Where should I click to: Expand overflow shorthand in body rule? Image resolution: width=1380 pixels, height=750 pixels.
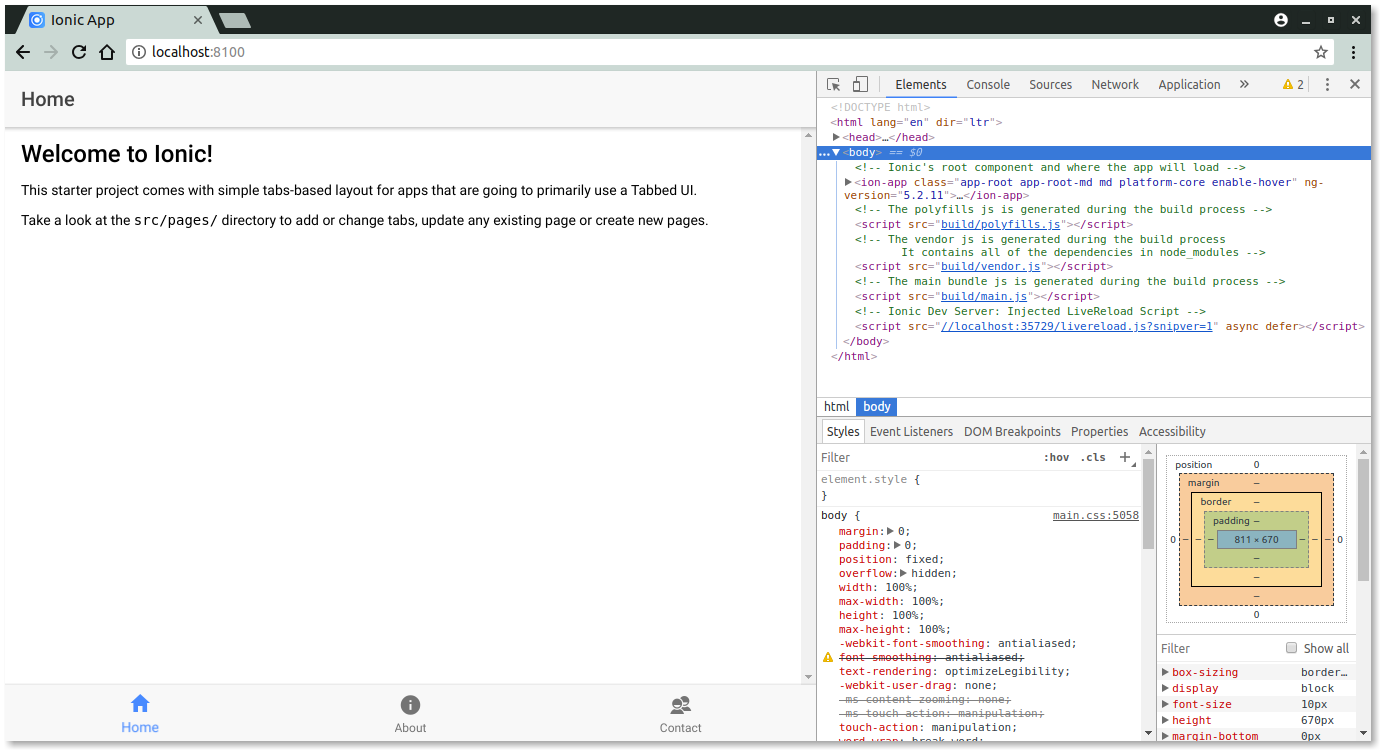click(905, 573)
